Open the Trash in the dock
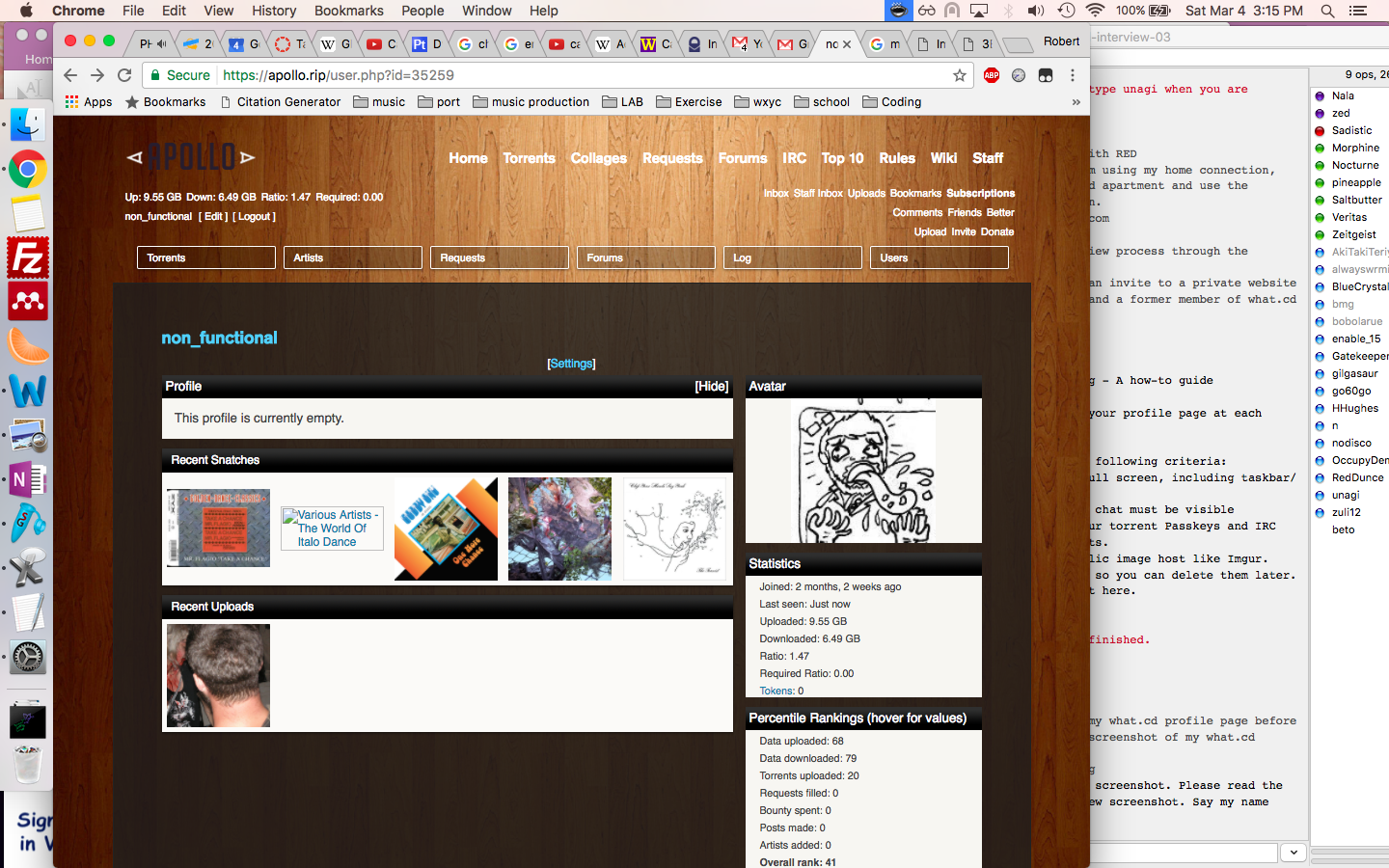1389x868 pixels. 27,765
